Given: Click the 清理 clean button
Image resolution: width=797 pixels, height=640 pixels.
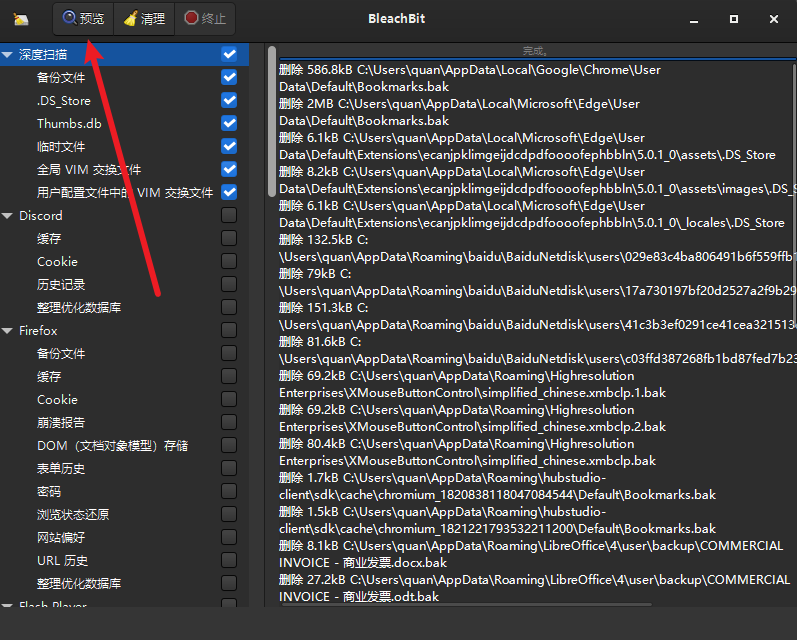Looking at the screenshot, I should coord(144,19).
